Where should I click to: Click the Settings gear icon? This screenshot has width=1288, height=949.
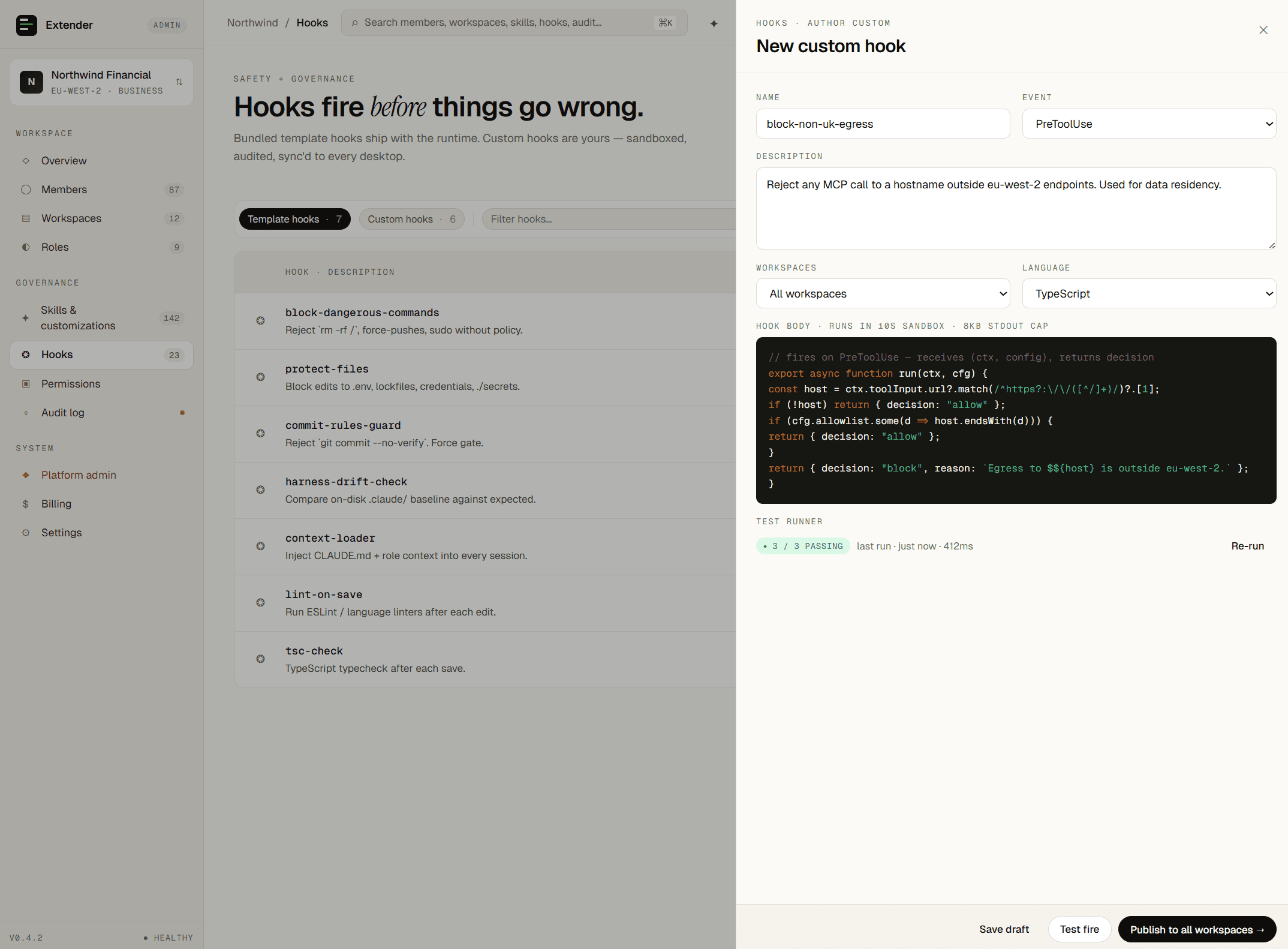26,533
